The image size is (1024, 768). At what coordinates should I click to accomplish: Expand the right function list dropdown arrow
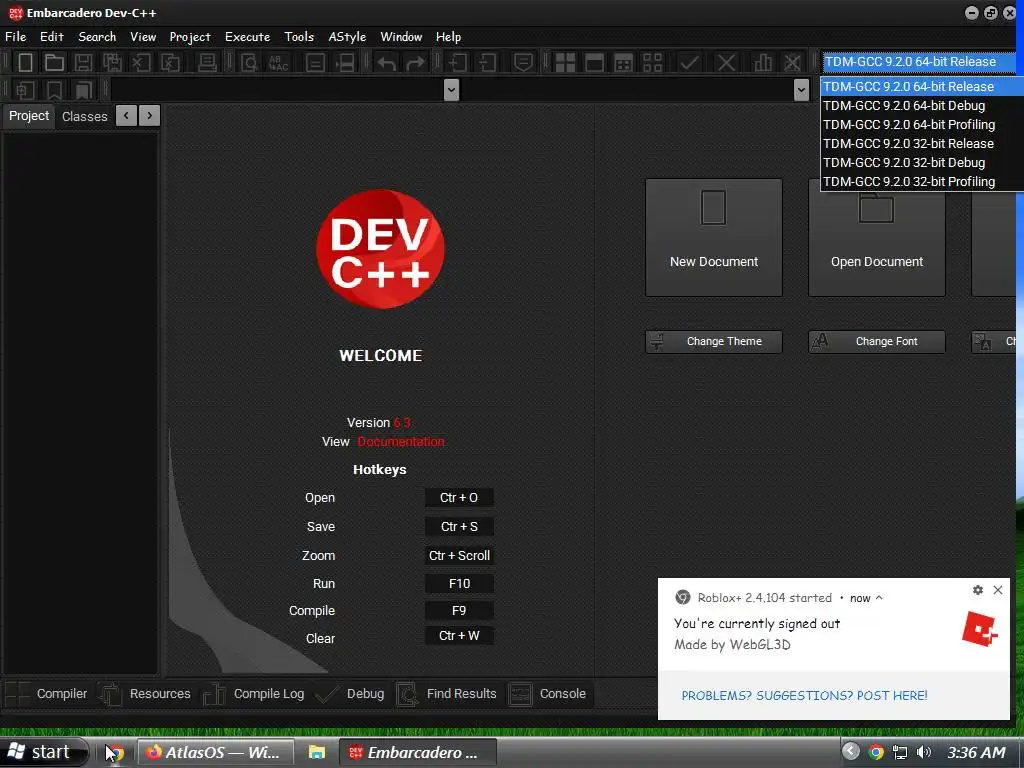coord(801,89)
